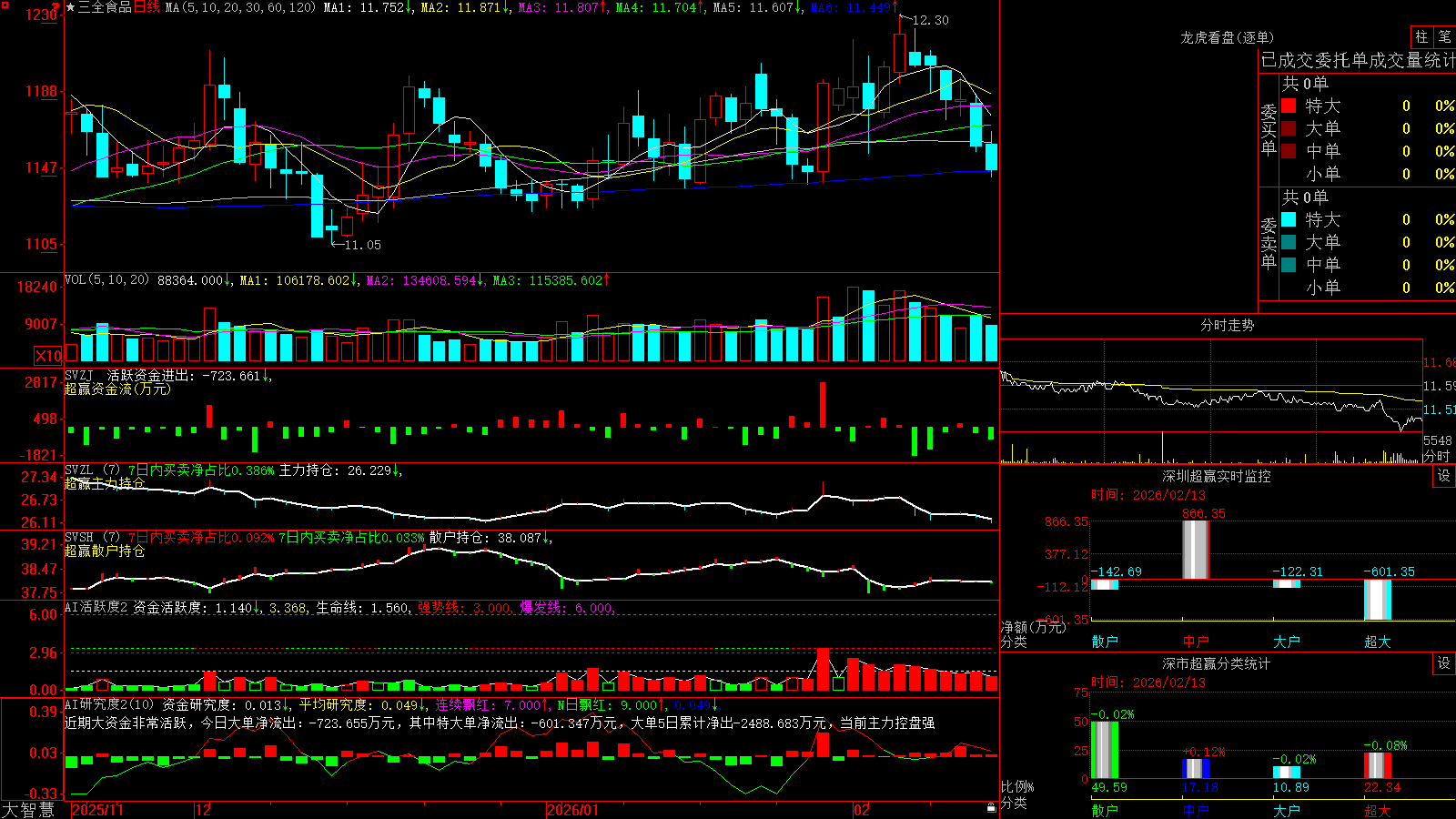Viewport: 1456px width, 819px height.
Task: Select 中户 category in 深圳超赢实时监控
Action: point(1196,642)
